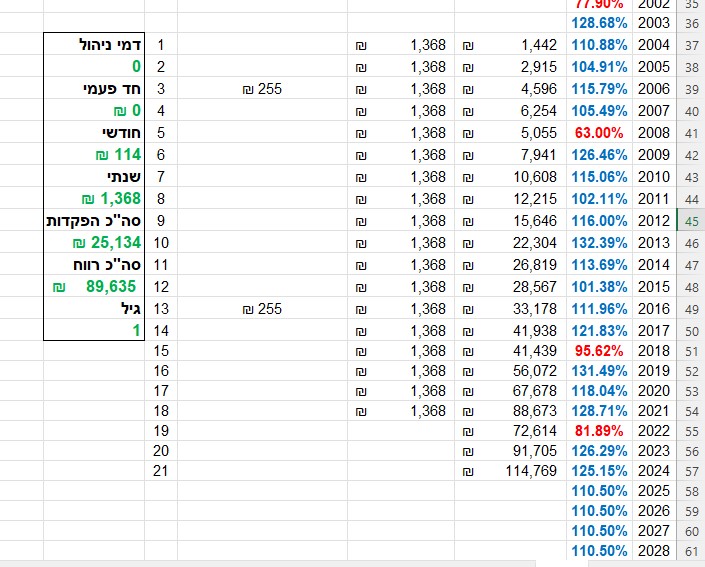This screenshot has width=705, height=567.
Task: Select the 132.39% growth cell
Action: 600,243
